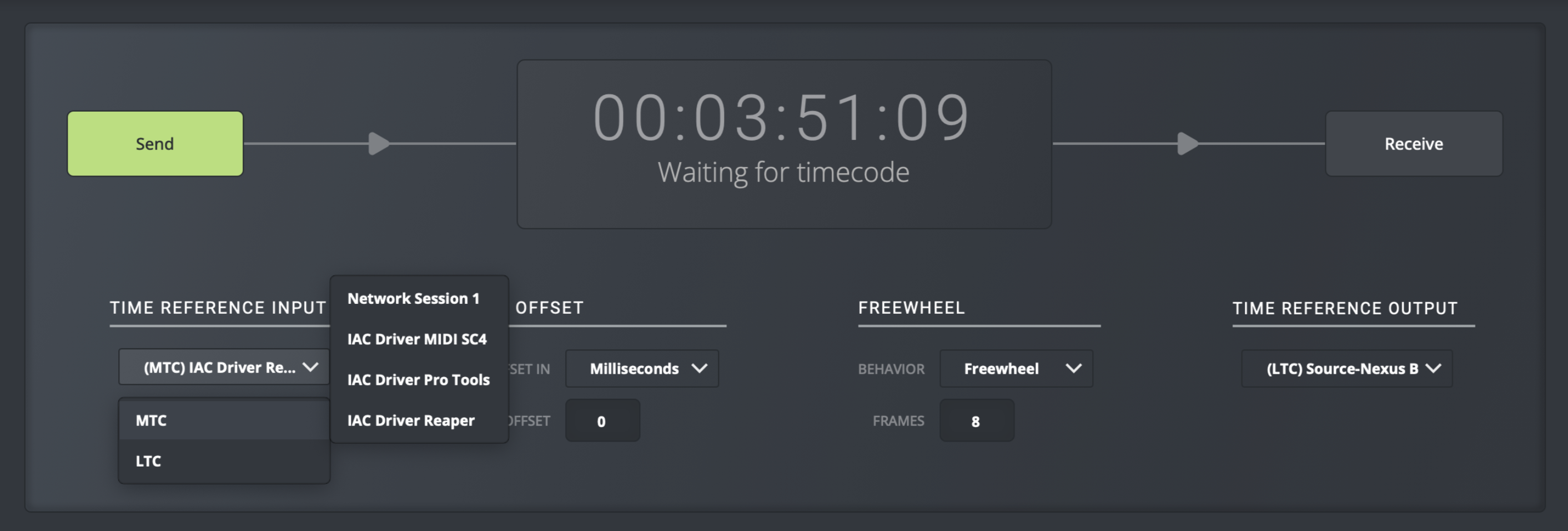Click the chevron beside Source-Nexus B
The width and height of the screenshot is (1568, 531).
pyautogui.click(x=1434, y=368)
